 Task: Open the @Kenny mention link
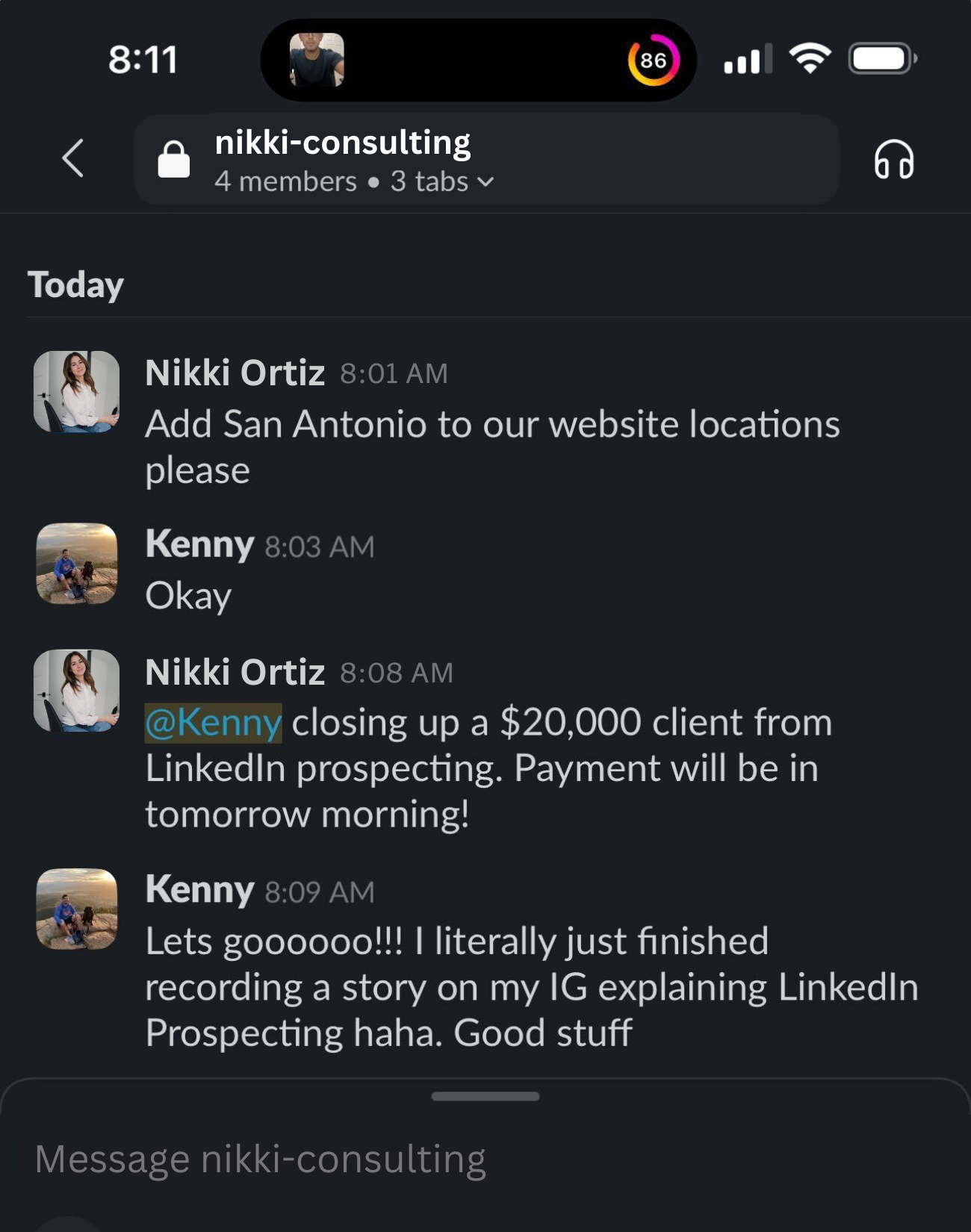[211, 721]
